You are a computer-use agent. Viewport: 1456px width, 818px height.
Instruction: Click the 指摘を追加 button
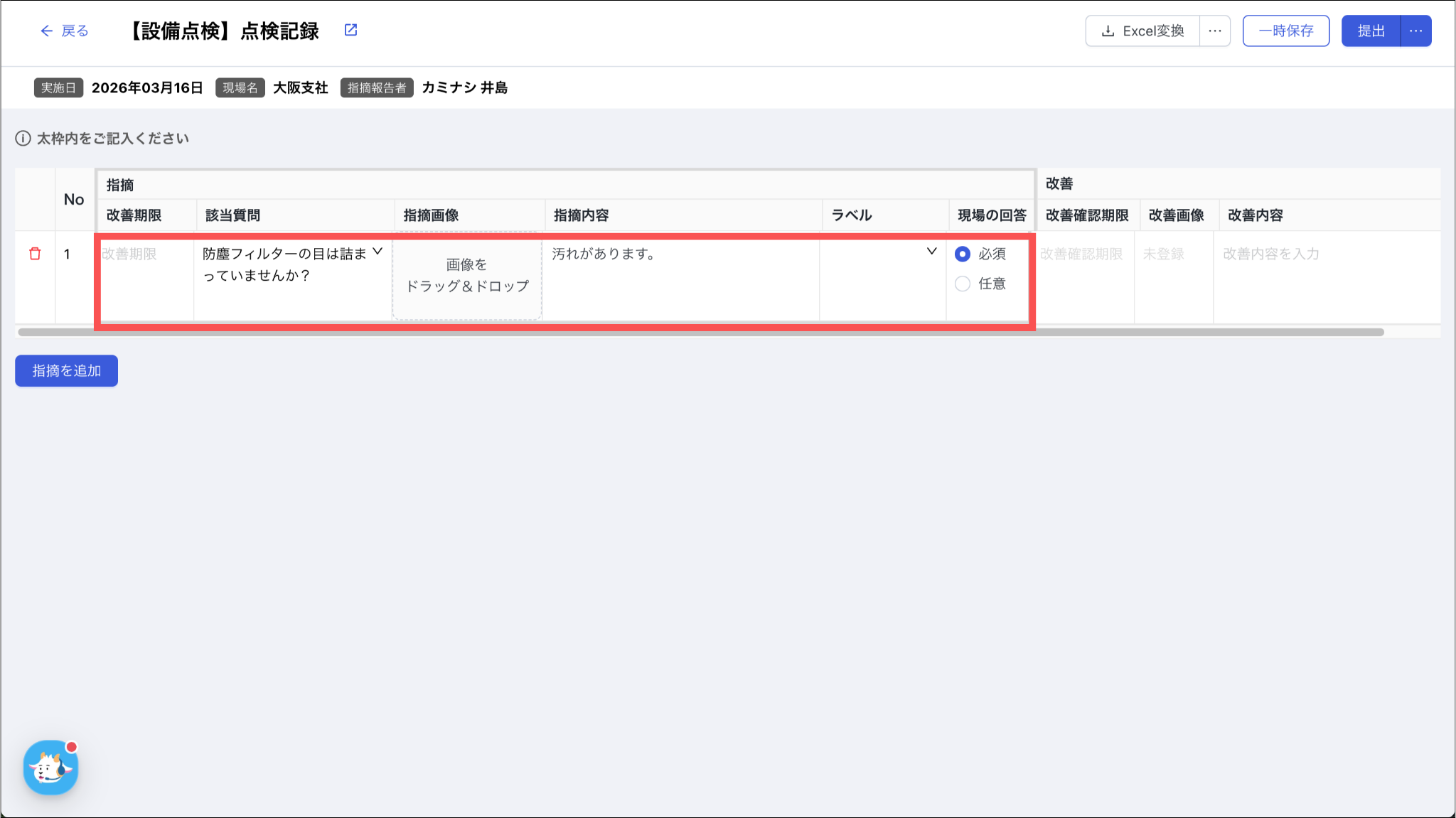(66, 371)
